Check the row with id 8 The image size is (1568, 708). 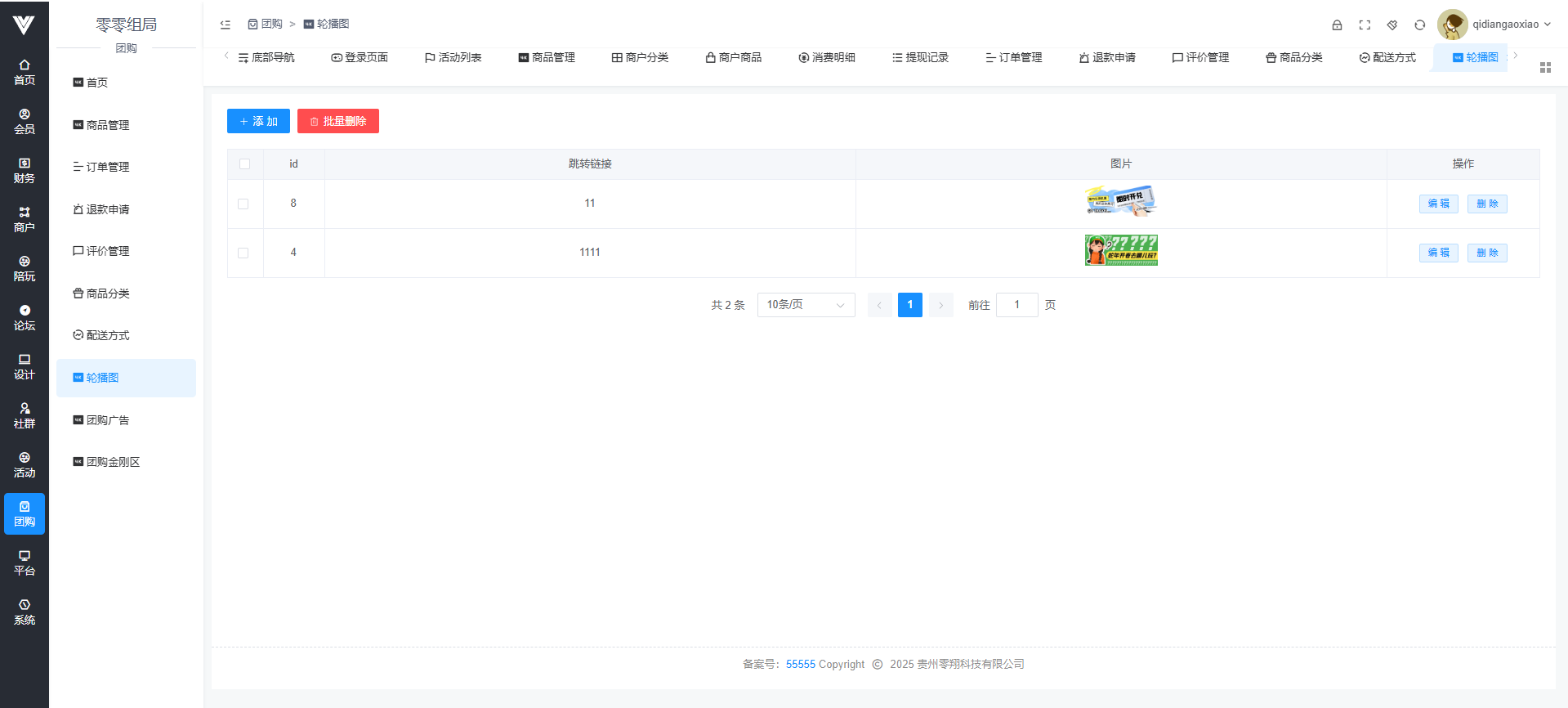point(243,204)
